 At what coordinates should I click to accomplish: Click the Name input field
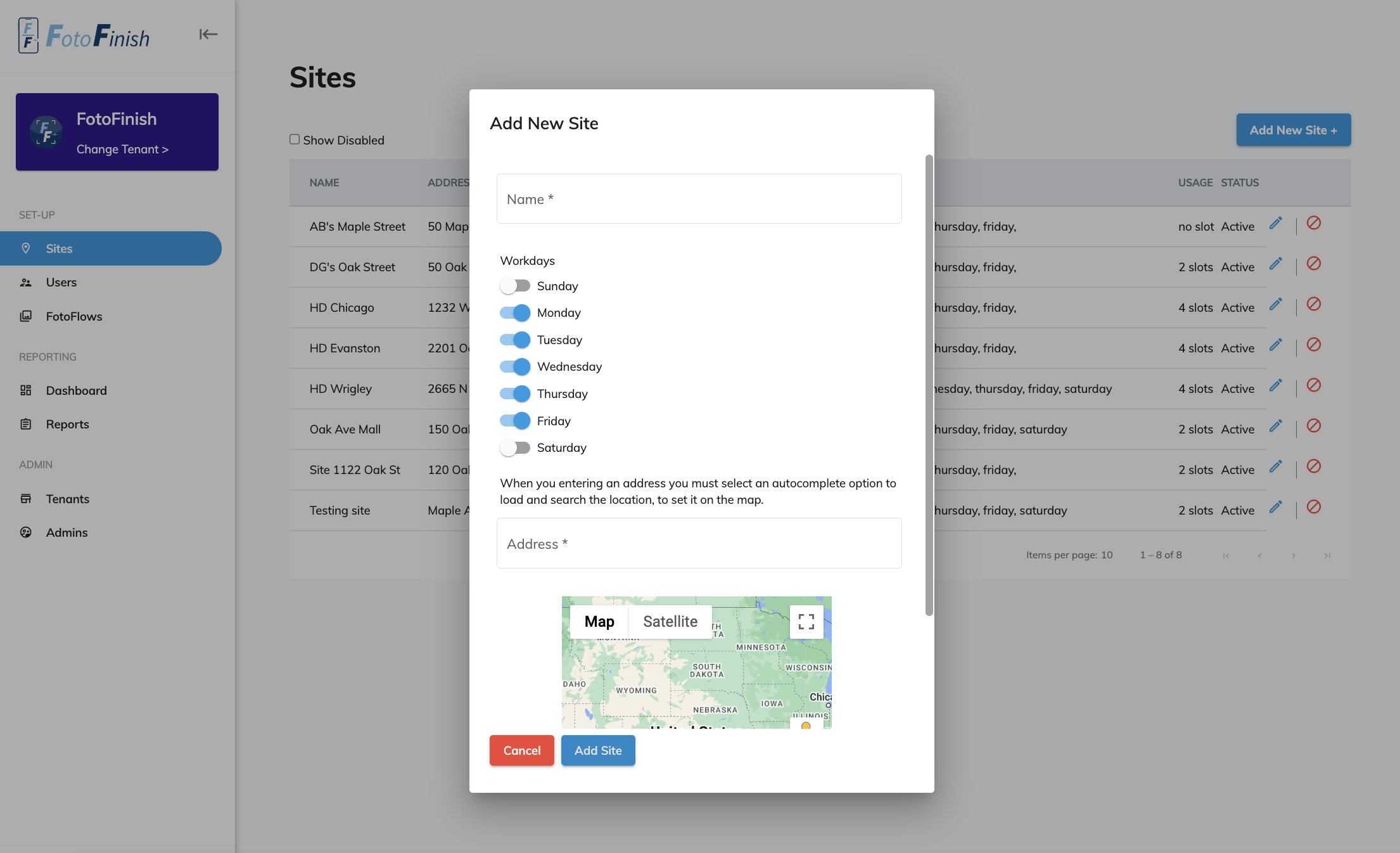coord(699,199)
